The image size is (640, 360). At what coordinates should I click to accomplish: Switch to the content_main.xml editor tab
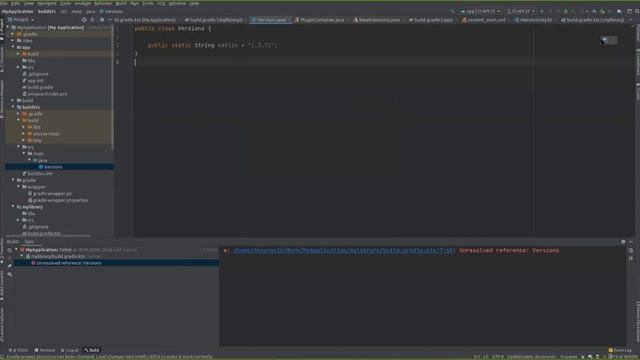[484, 20]
